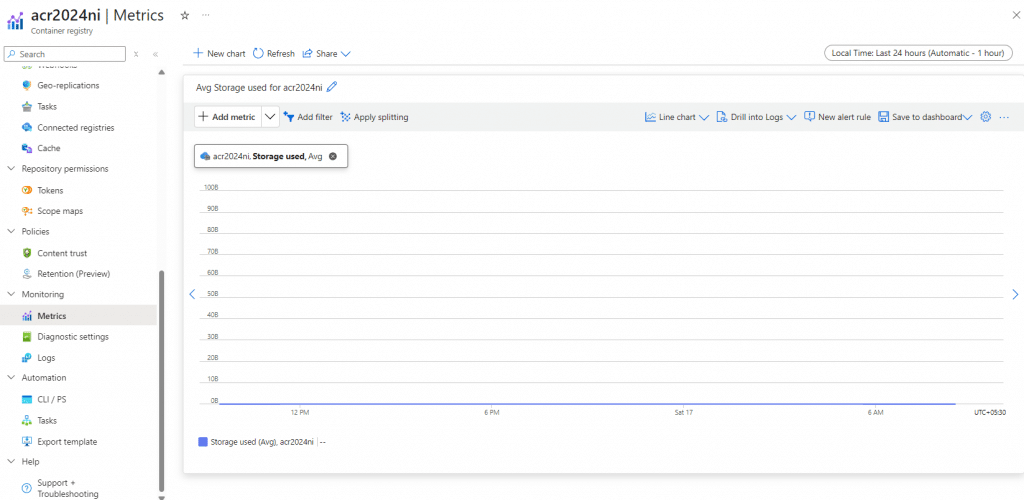Open Save to dashboard dropdown
Screen dimensions: 1024x500
925,117
